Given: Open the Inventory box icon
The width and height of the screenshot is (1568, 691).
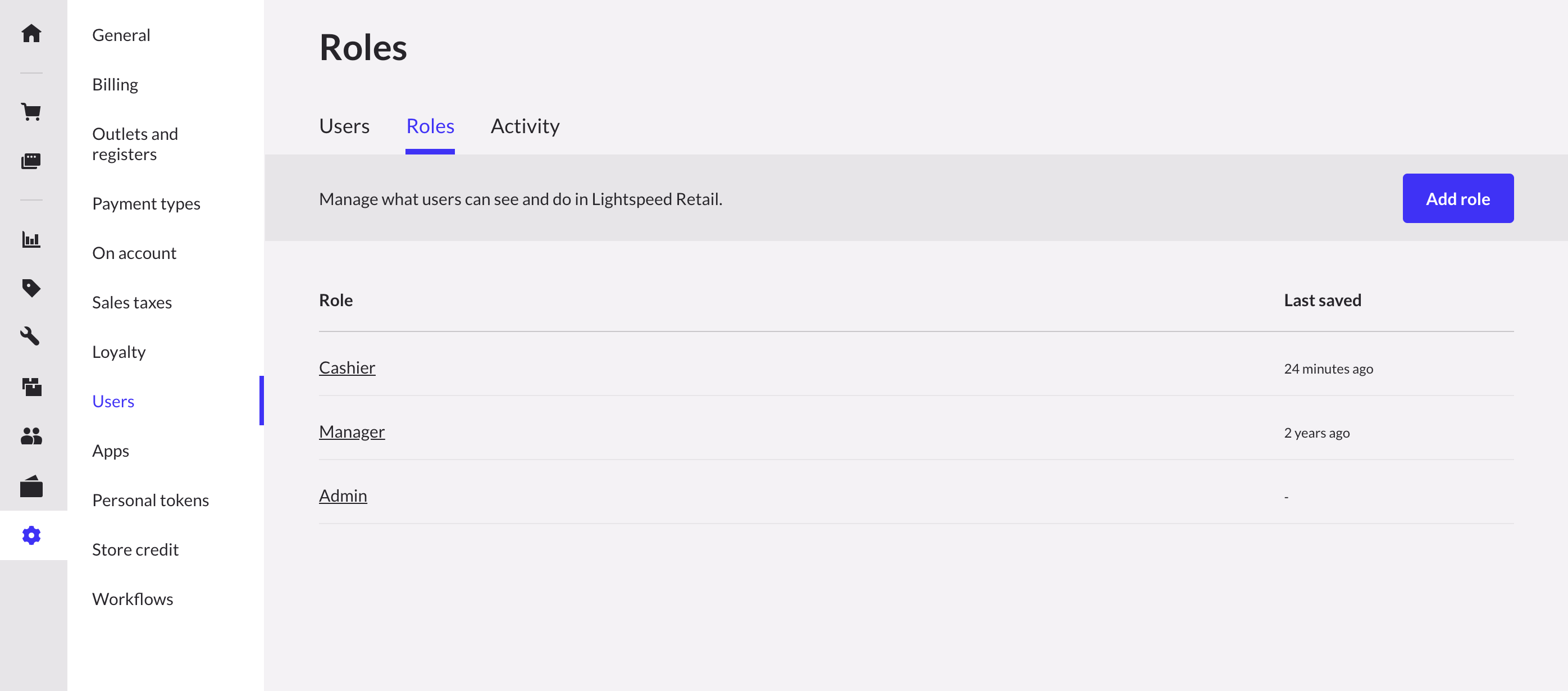Looking at the screenshot, I should tap(31, 387).
